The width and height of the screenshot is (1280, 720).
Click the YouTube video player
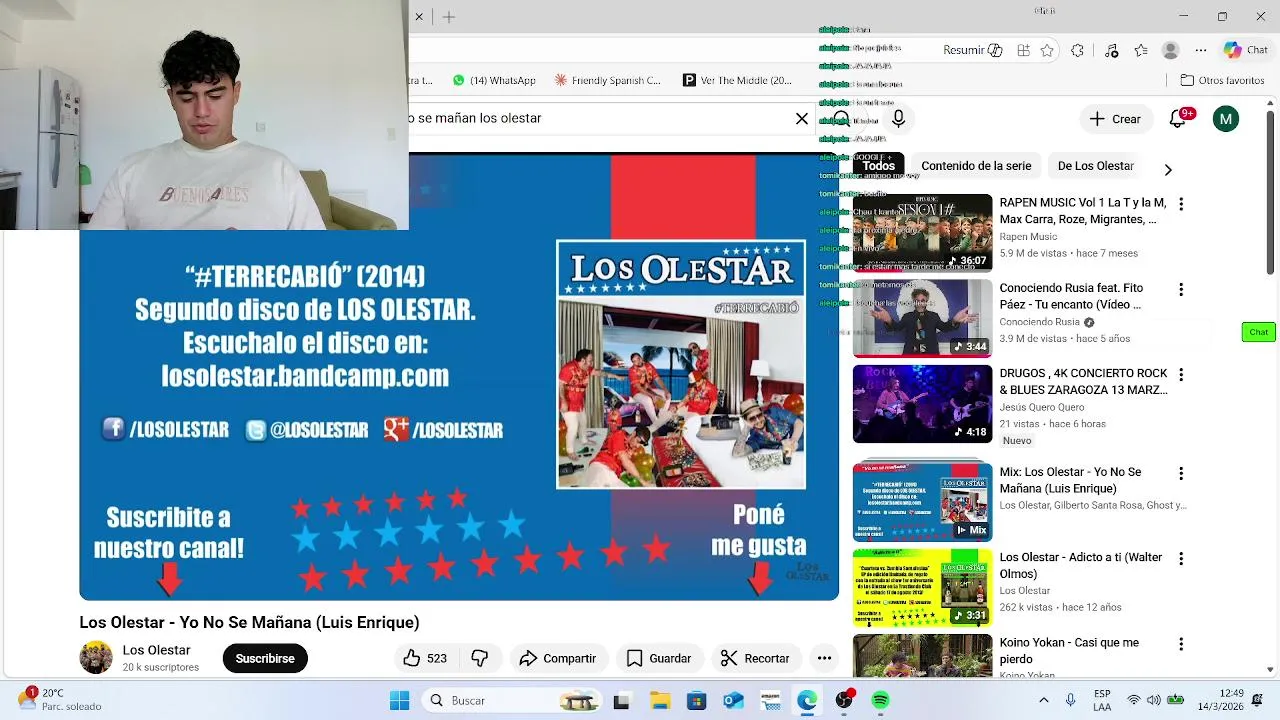pos(459,376)
